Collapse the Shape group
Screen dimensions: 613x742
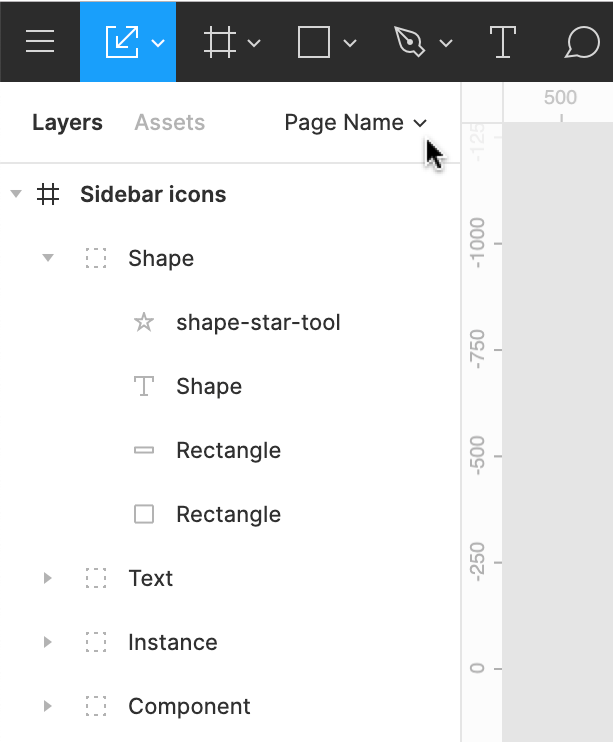[x=48, y=258]
